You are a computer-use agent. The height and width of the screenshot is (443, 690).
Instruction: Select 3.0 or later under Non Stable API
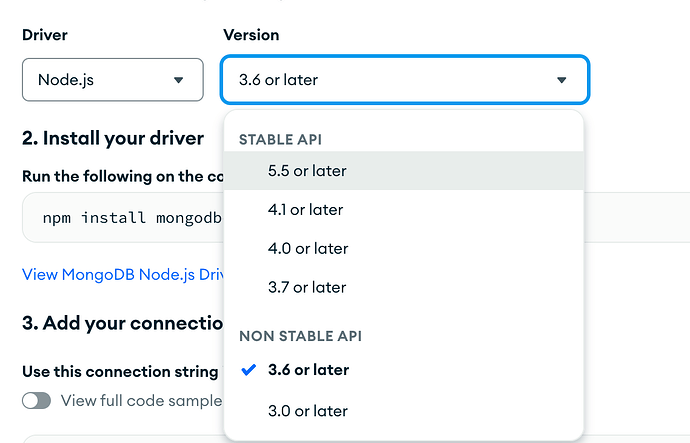pyautogui.click(x=307, y=410)
